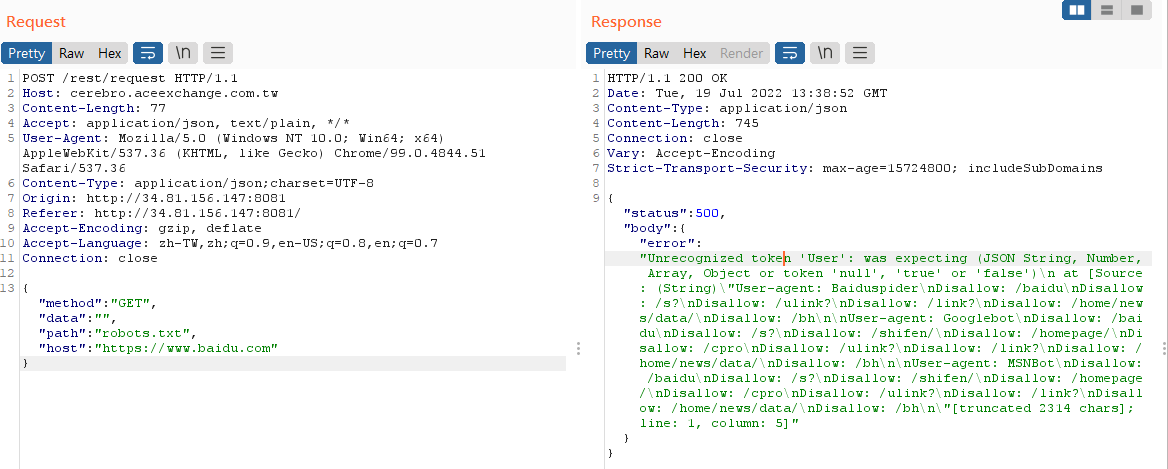This screenshot has width=1168, height=469.
Task: Click the response Connection: close header
Action: click(675, 138)
